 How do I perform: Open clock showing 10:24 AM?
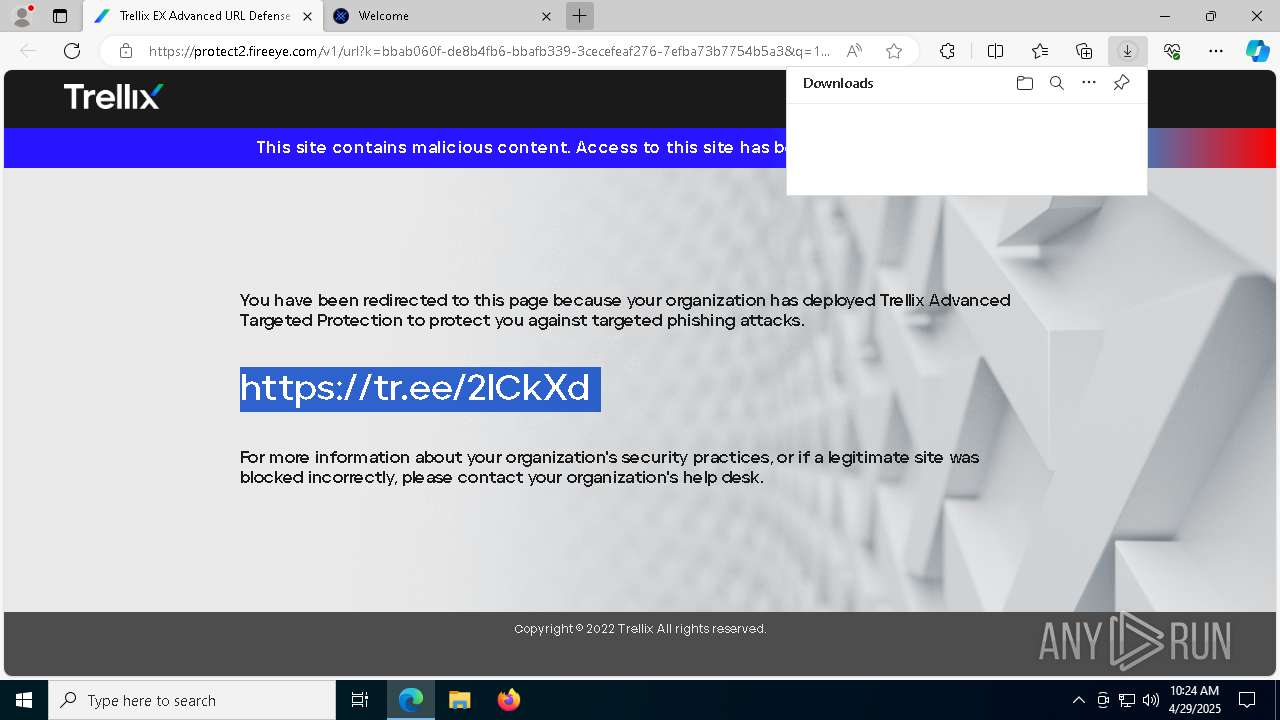pyautogui.click(x=1195, y=700)
